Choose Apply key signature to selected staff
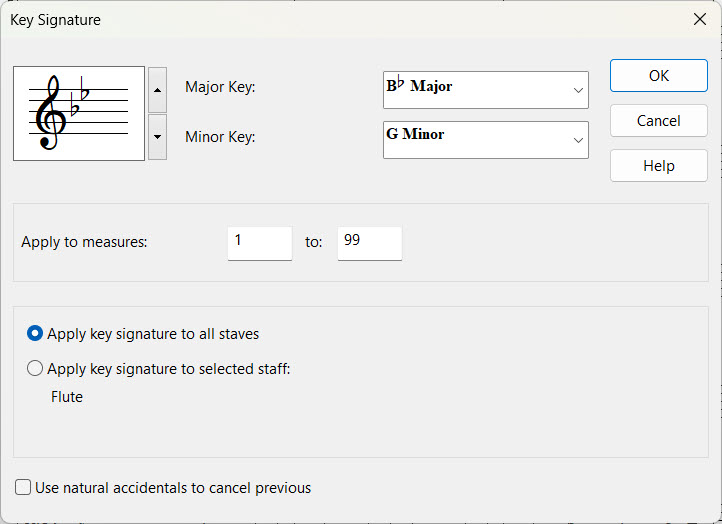722x524 pixels. pyautogui.click(x=36, y=369)
